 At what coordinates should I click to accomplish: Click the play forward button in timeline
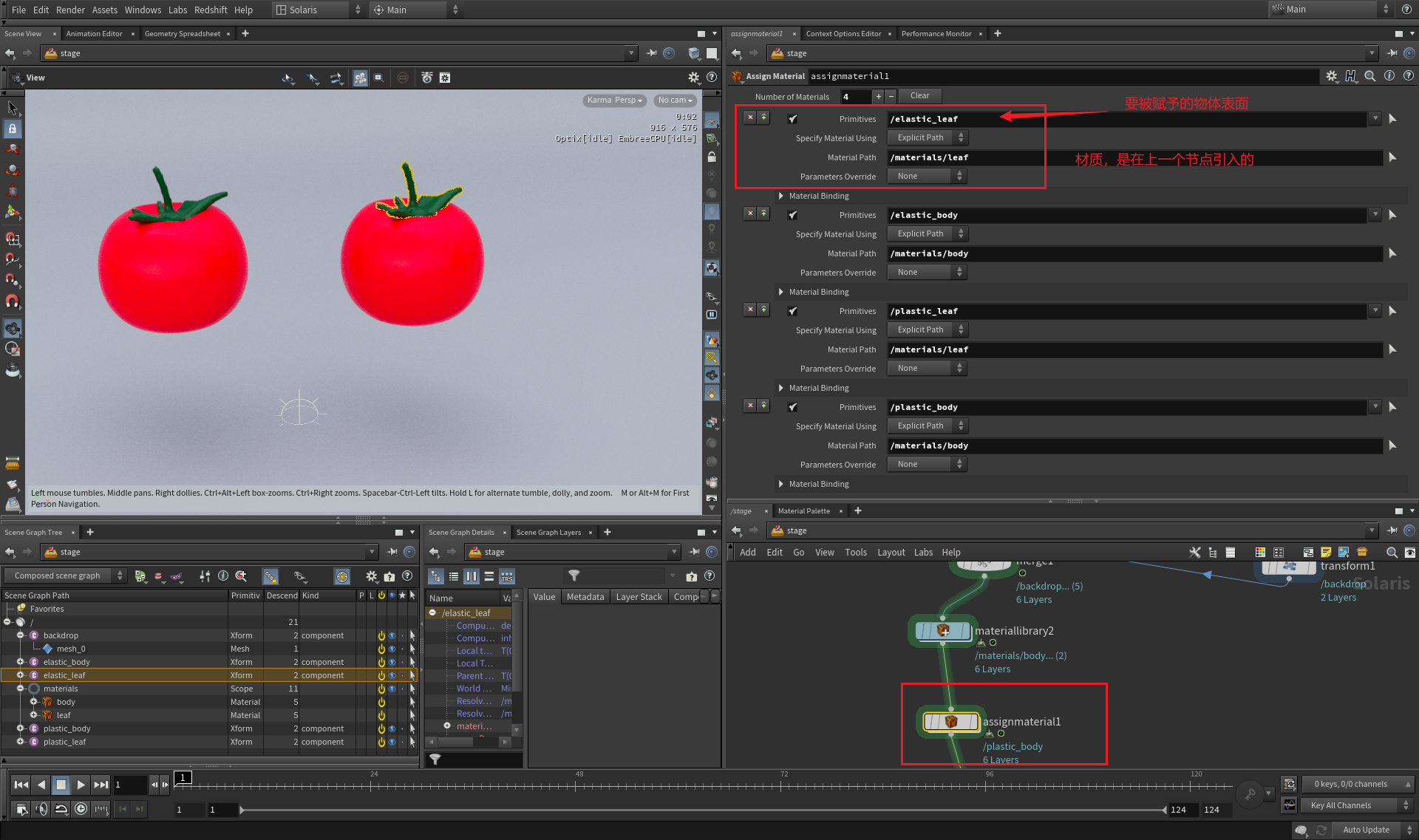[x=81, y=785]
